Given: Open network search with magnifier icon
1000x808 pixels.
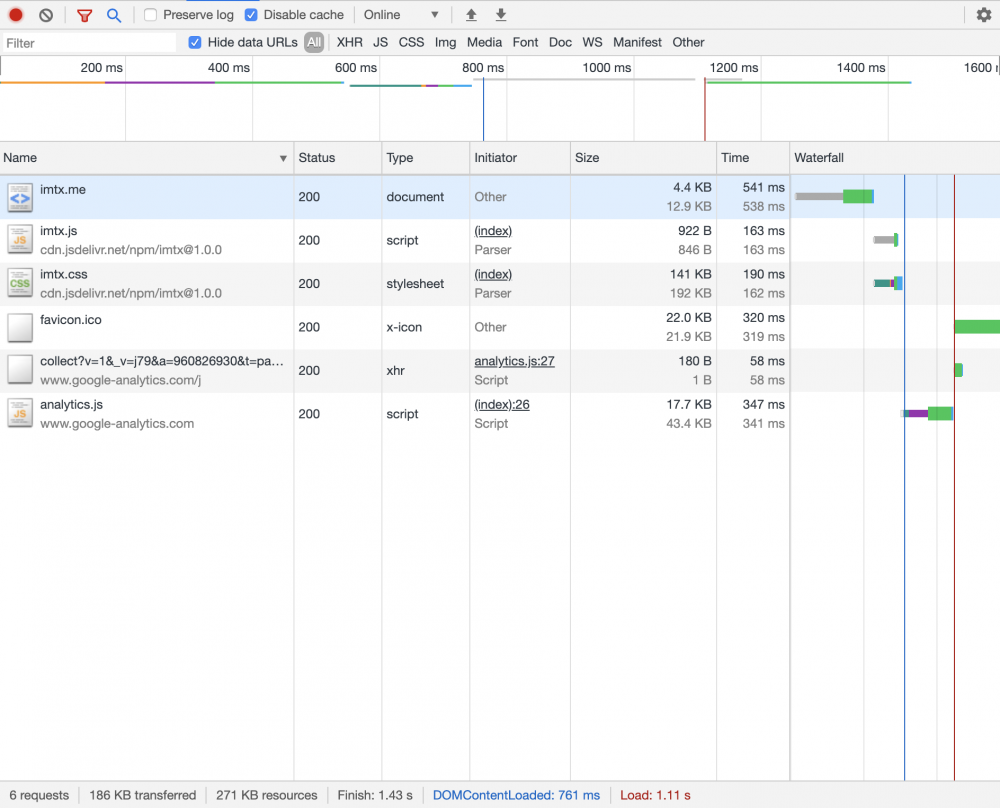Looking at the screenshot, I should point(114,15).
